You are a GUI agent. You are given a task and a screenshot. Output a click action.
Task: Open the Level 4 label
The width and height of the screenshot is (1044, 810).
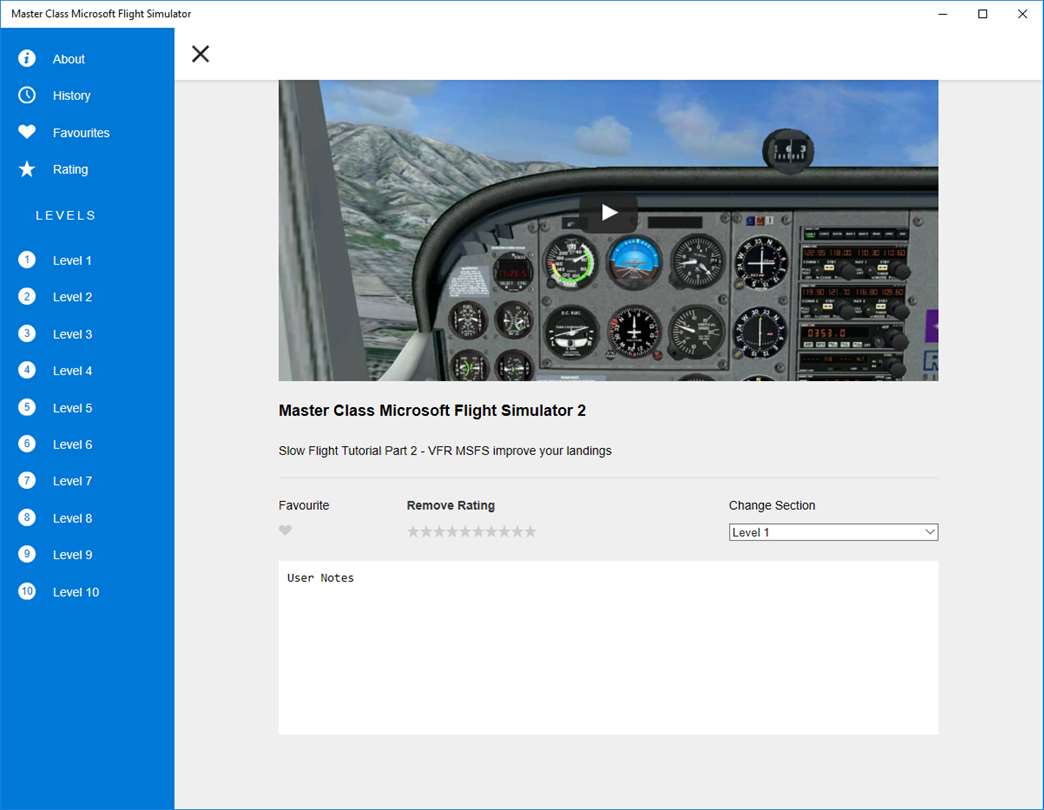pos(72,371)
